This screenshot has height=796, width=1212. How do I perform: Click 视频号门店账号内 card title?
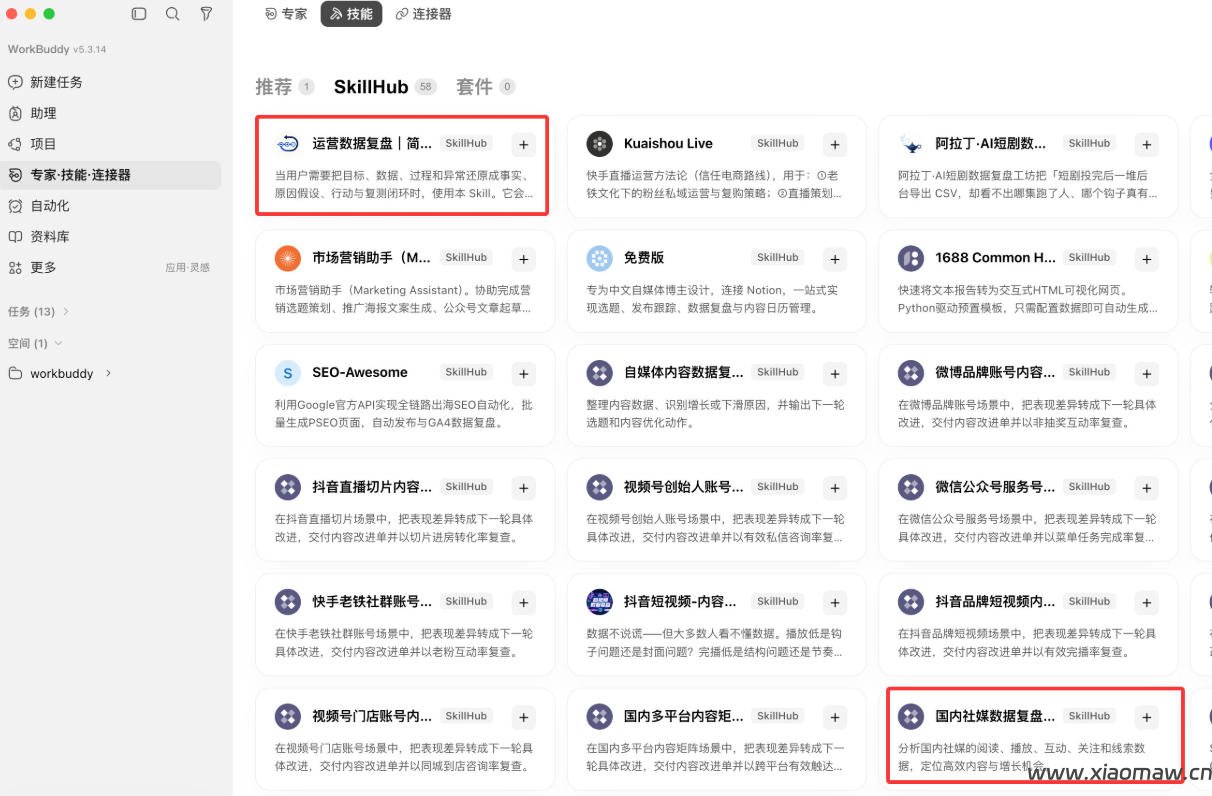coord(372,717)
